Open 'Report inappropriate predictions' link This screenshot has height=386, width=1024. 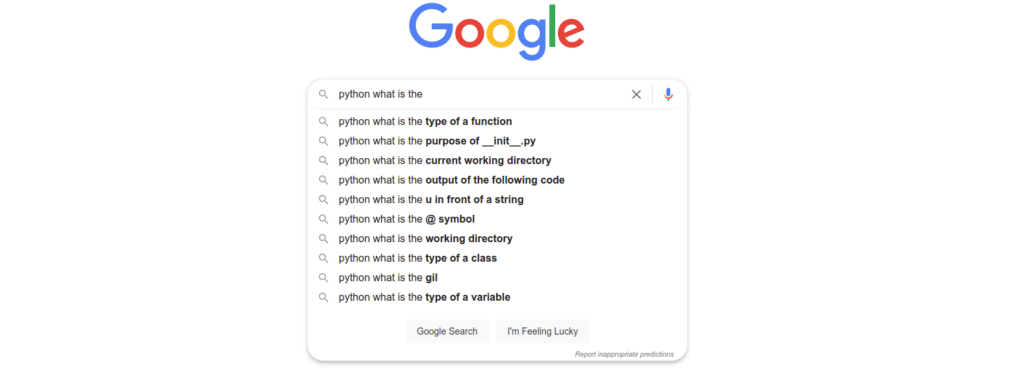pos(624,355)
